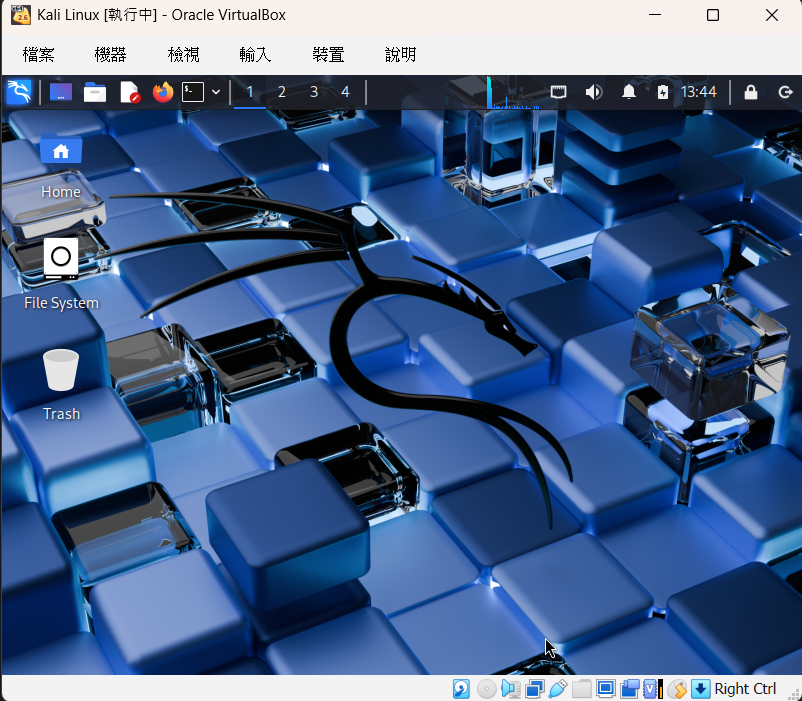This screenshot has height=701, width=802.
Task: Click the VirtualBox icon in the title bar
Action: [20, 15]
